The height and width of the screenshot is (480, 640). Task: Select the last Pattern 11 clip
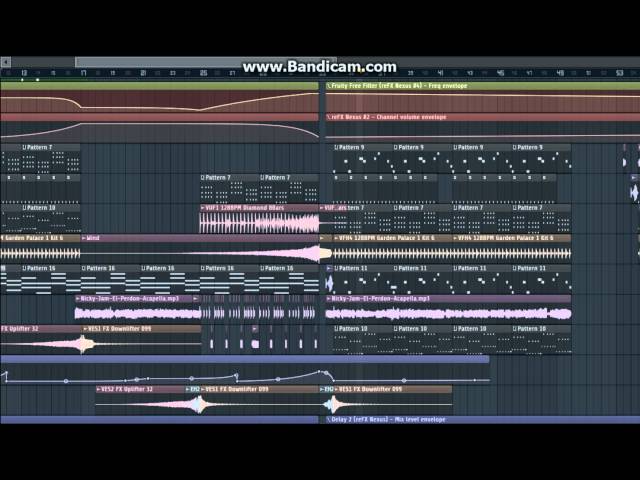coord(541,280)
